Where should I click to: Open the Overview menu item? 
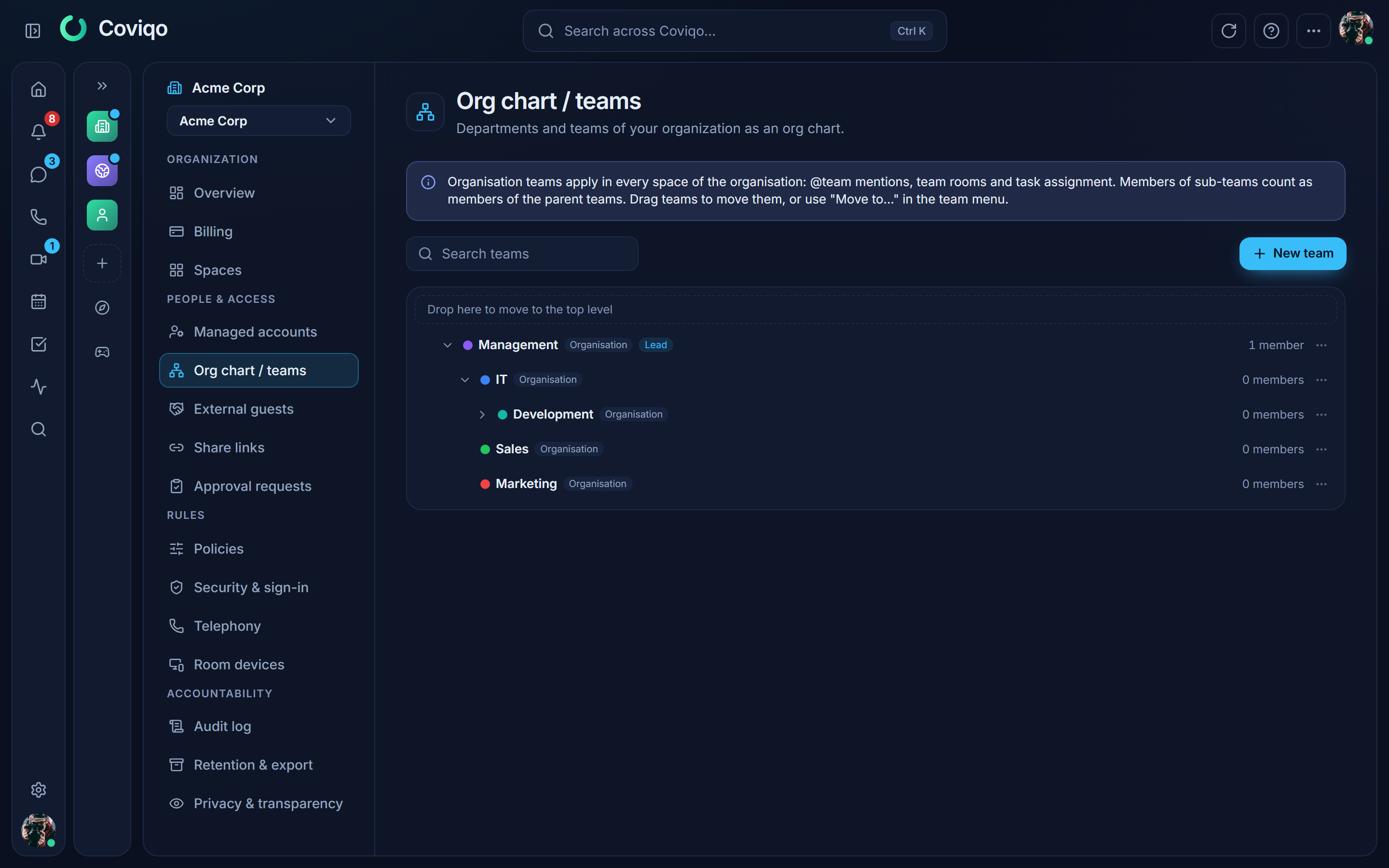(259, 193)
